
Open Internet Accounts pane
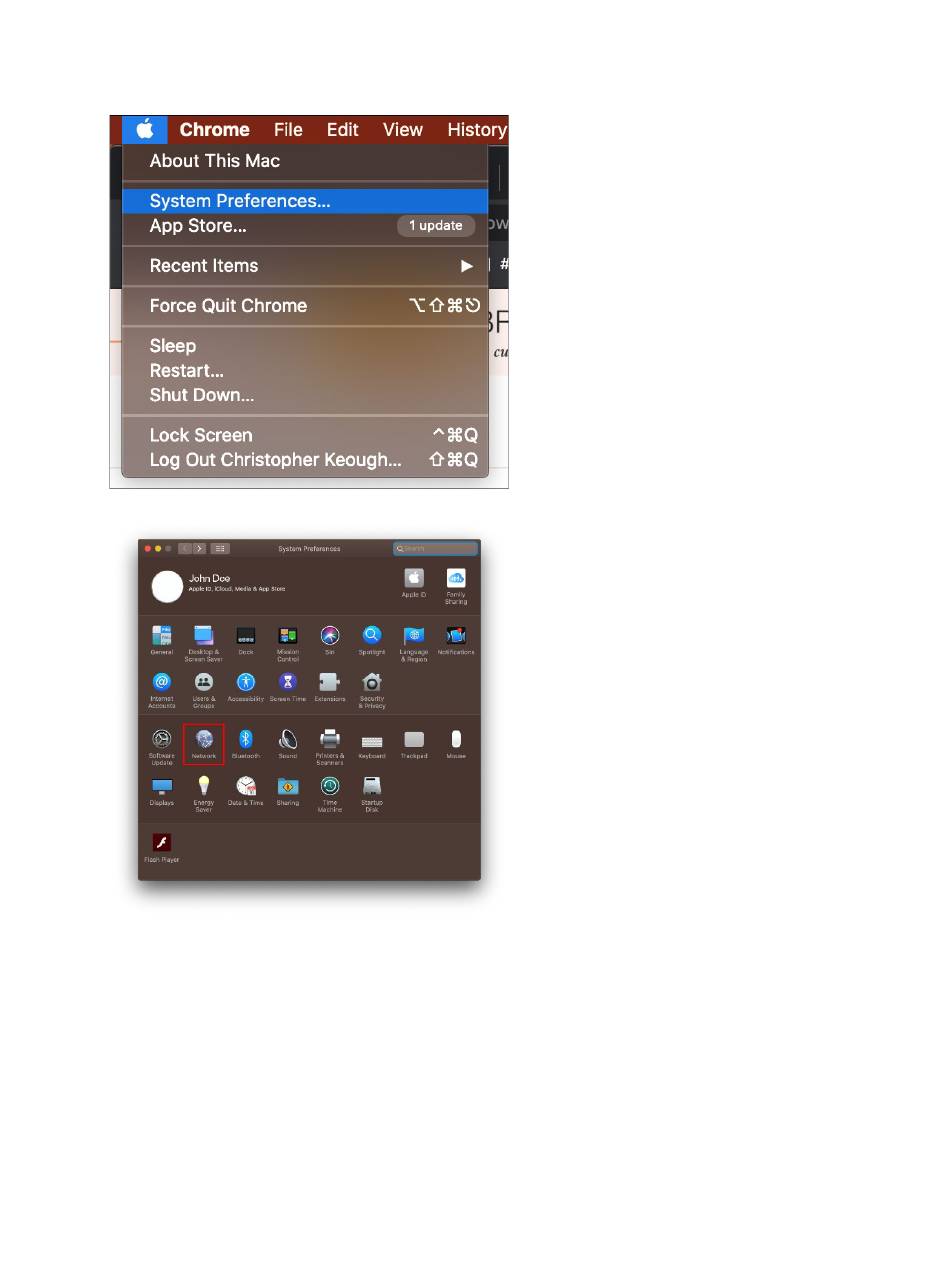(161, 690)
